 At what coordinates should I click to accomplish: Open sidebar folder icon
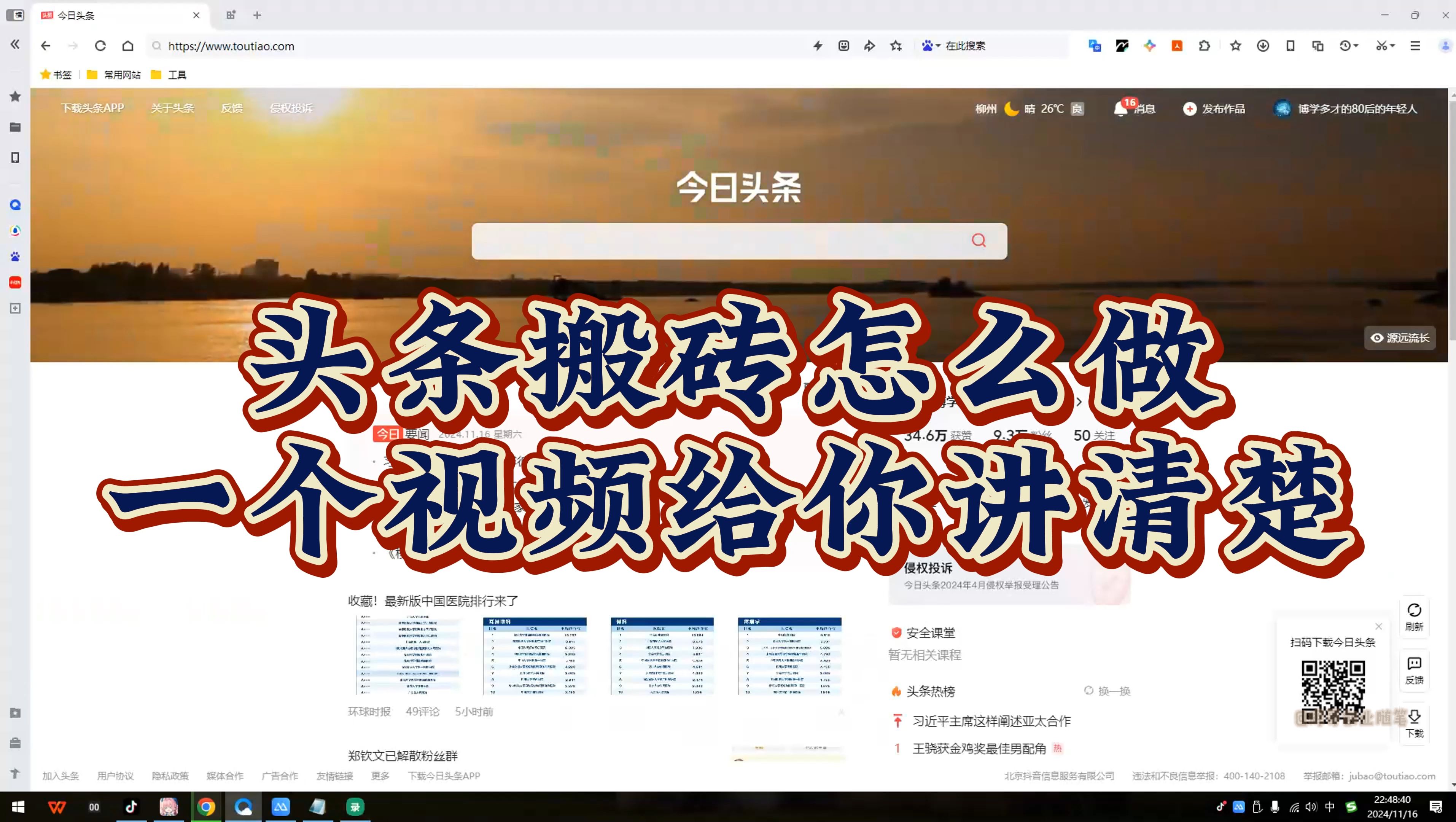point(15,127)
